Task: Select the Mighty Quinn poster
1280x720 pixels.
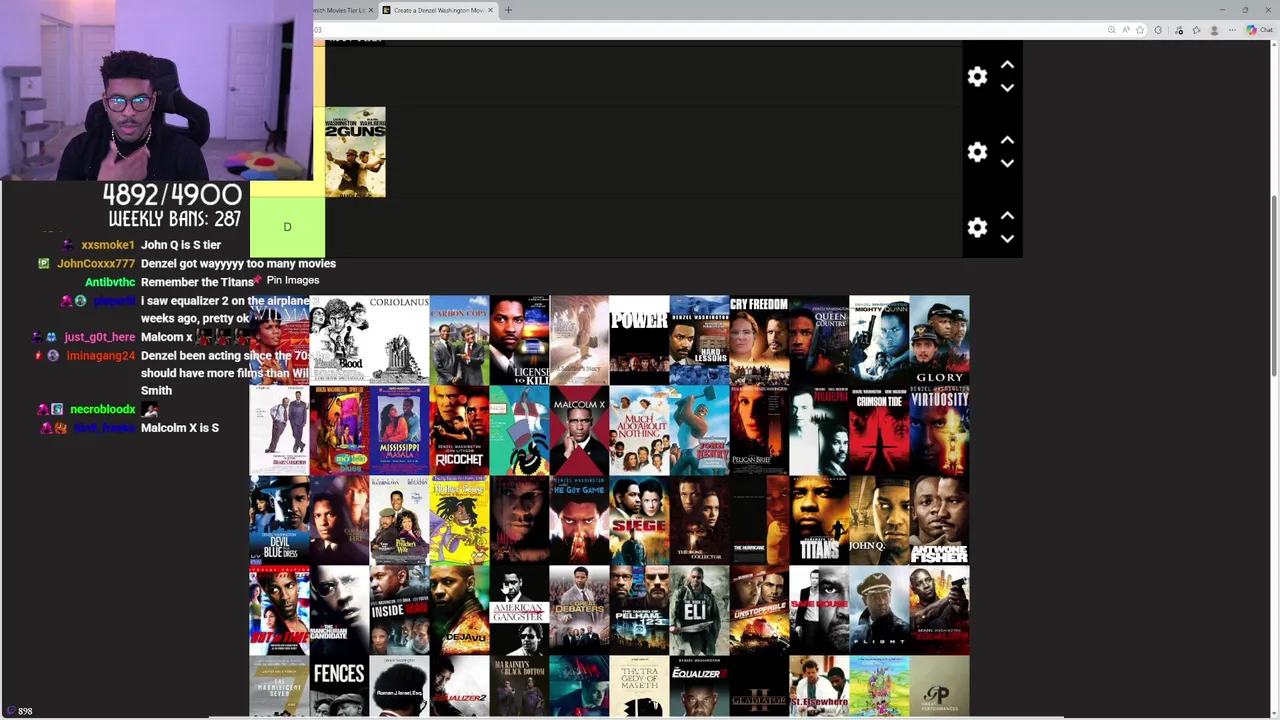Action: (x=879, y=340)
